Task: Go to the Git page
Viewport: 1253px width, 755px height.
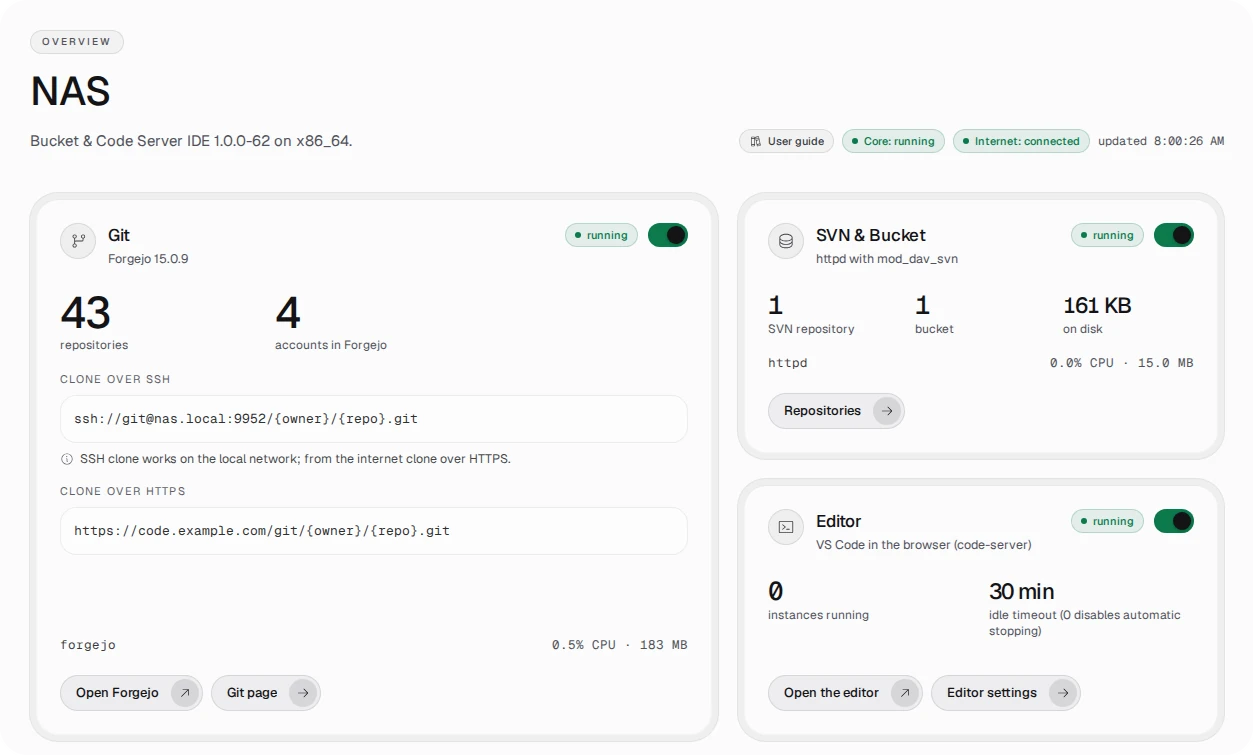Action: coord(266,692)
